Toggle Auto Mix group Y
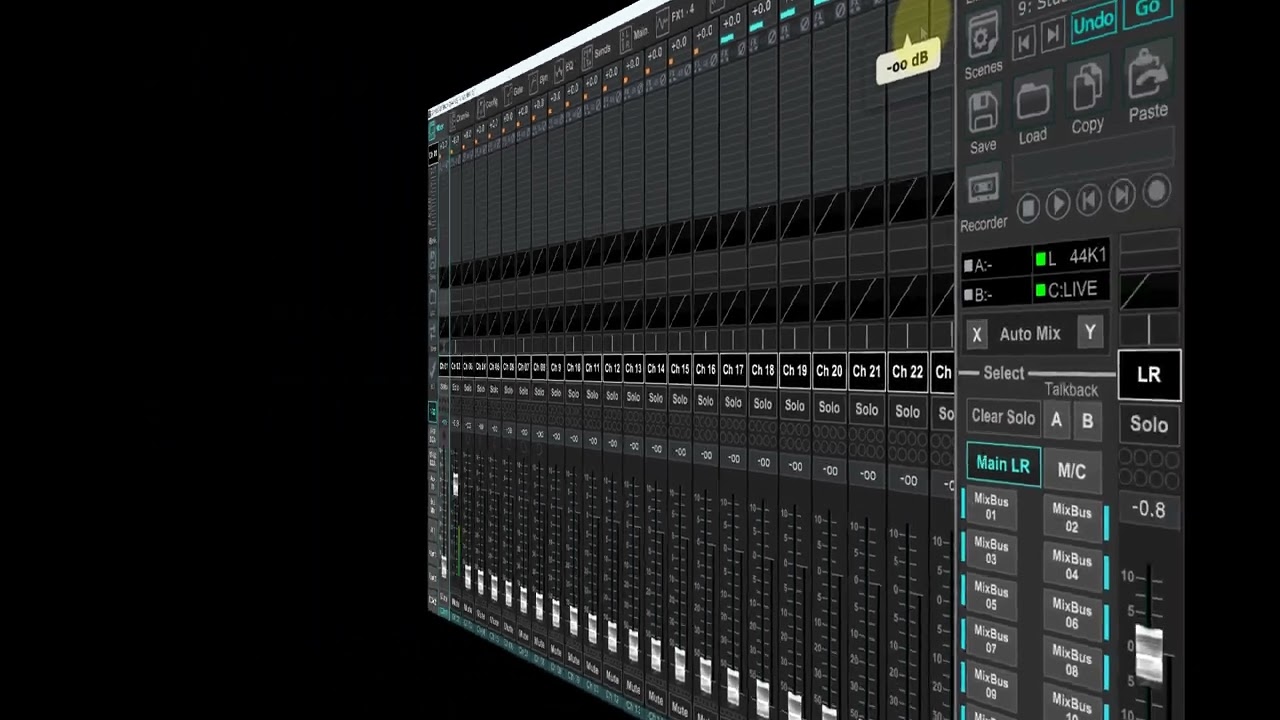The image size is (1280, 720). point(1089,332)
